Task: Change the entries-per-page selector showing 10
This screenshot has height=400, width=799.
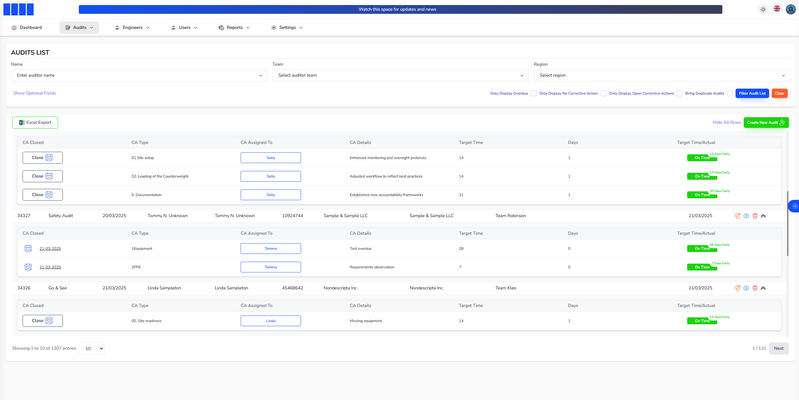Action: tap(92, 349)
